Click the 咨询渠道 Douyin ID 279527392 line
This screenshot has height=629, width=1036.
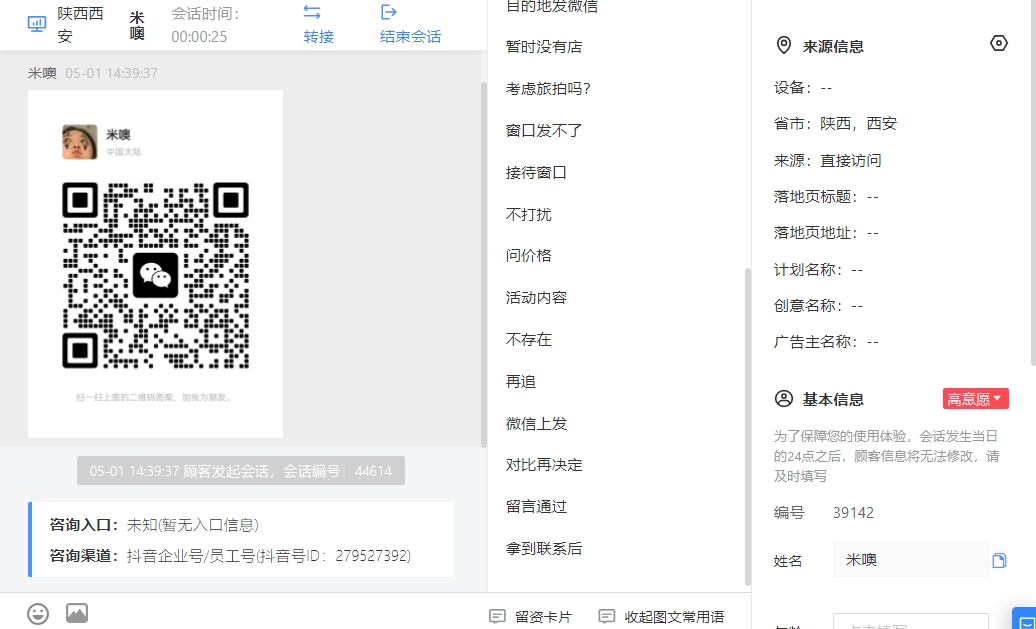click(x=230, y=556)
